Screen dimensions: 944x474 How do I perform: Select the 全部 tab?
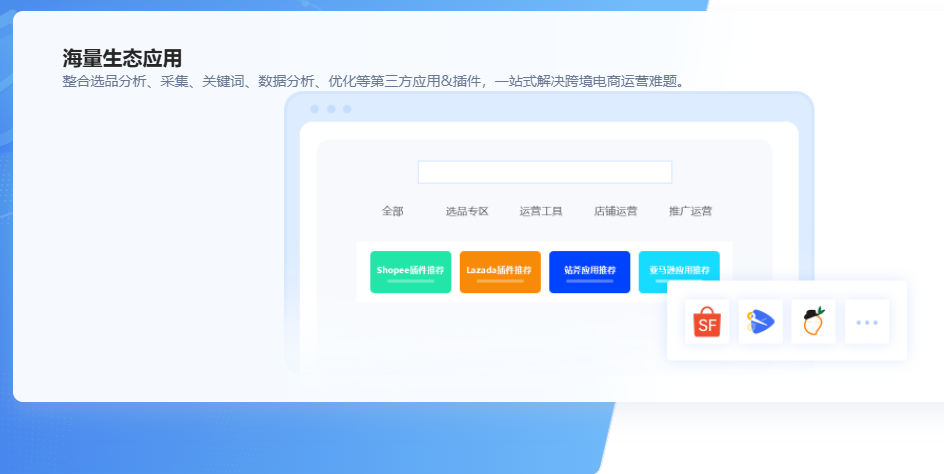click(393, 211)
